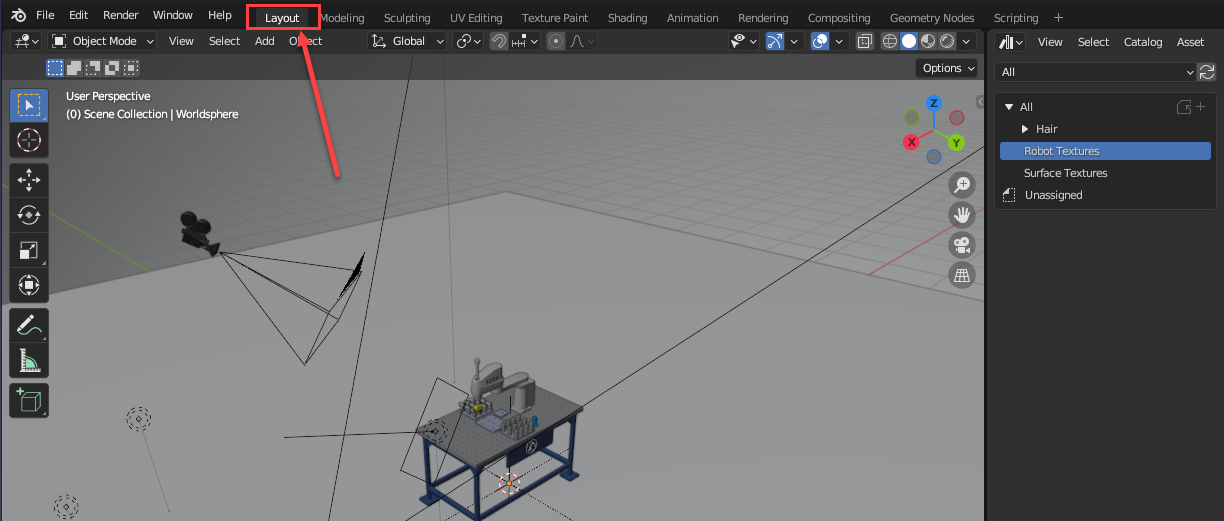
Task: Open the Object Mode dropdown
Action: [103, 41]
